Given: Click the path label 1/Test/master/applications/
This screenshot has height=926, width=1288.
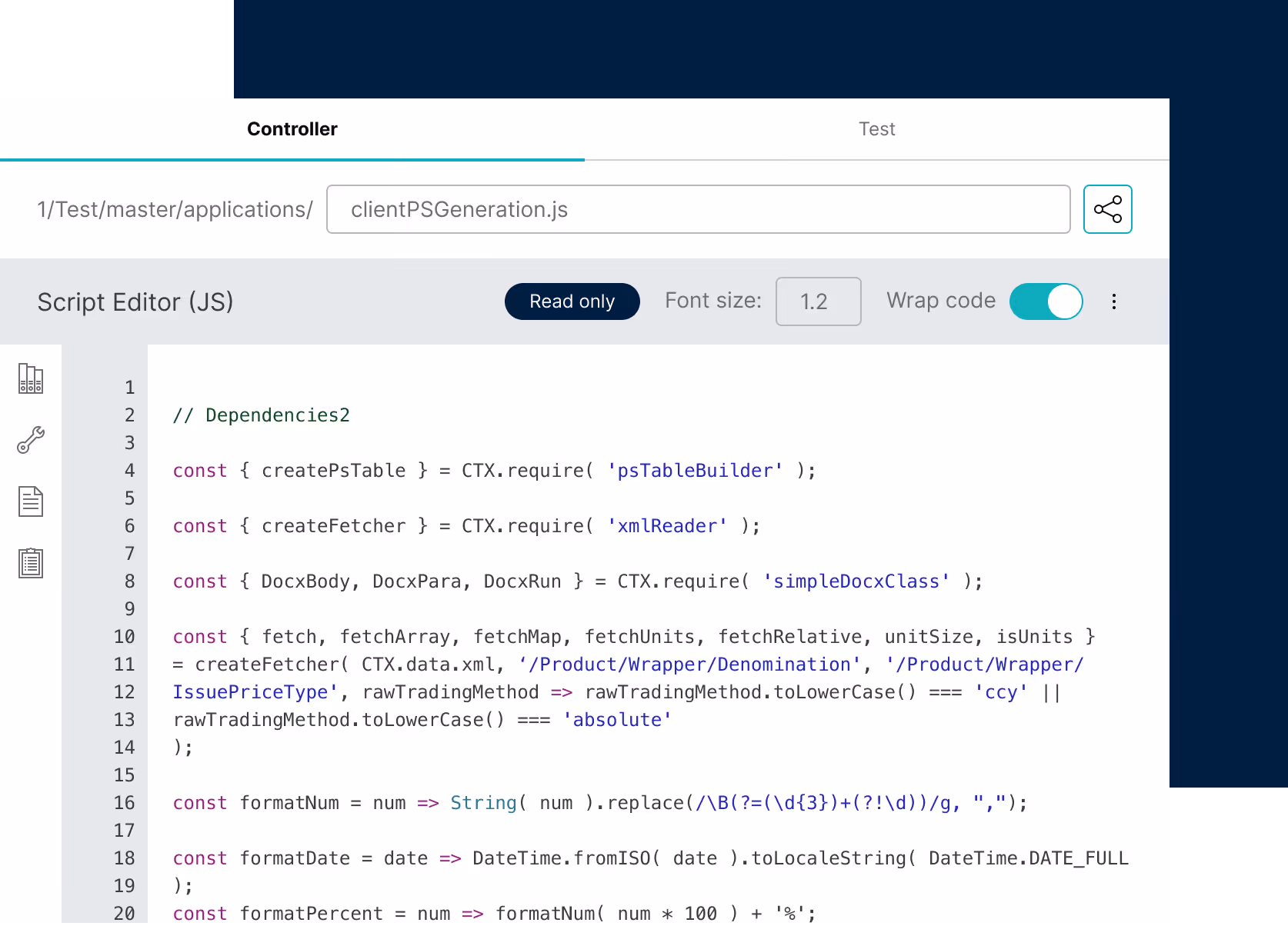Looking at the screenshot, I should click(175, 208).
